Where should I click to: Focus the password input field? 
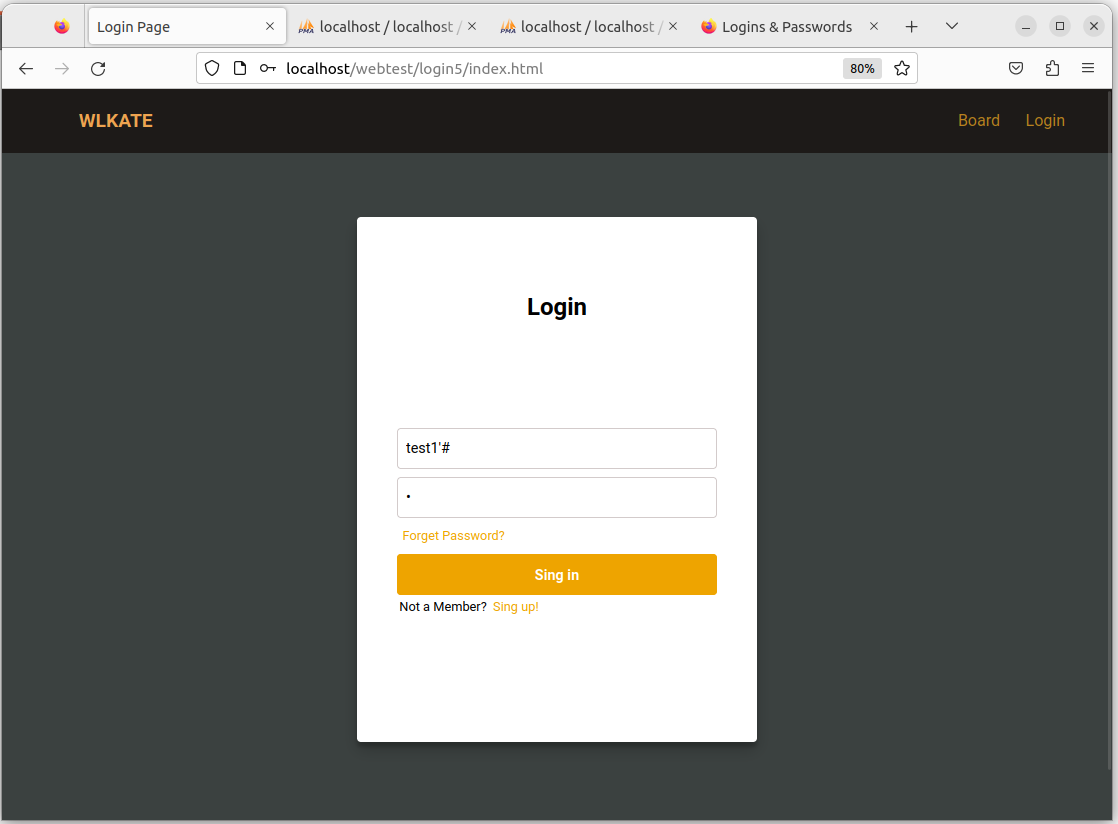(557, 498)
